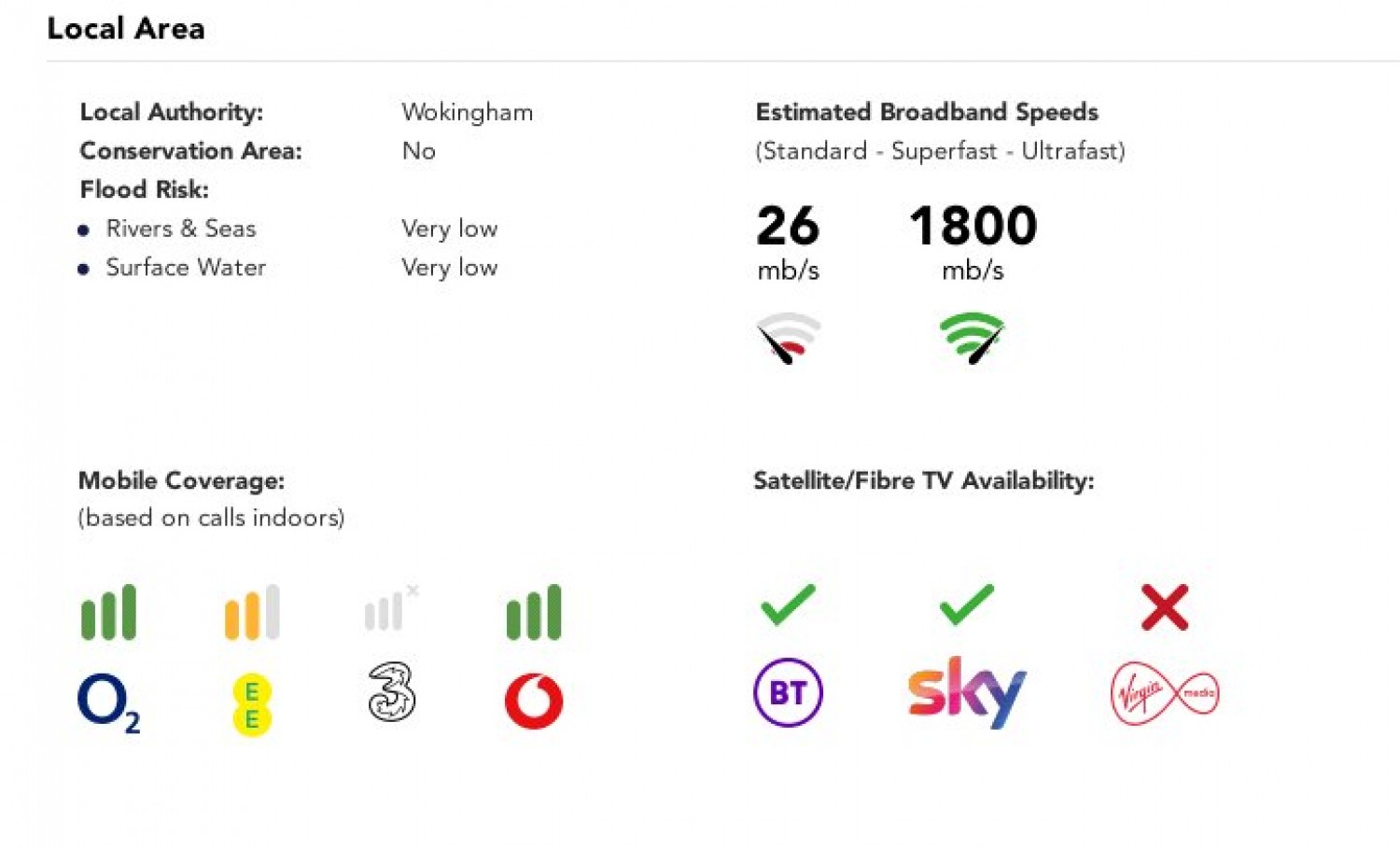Click the Vodafone network logo
The height and width of the screenshot is (848, 1400).
[x=534, y=701]
